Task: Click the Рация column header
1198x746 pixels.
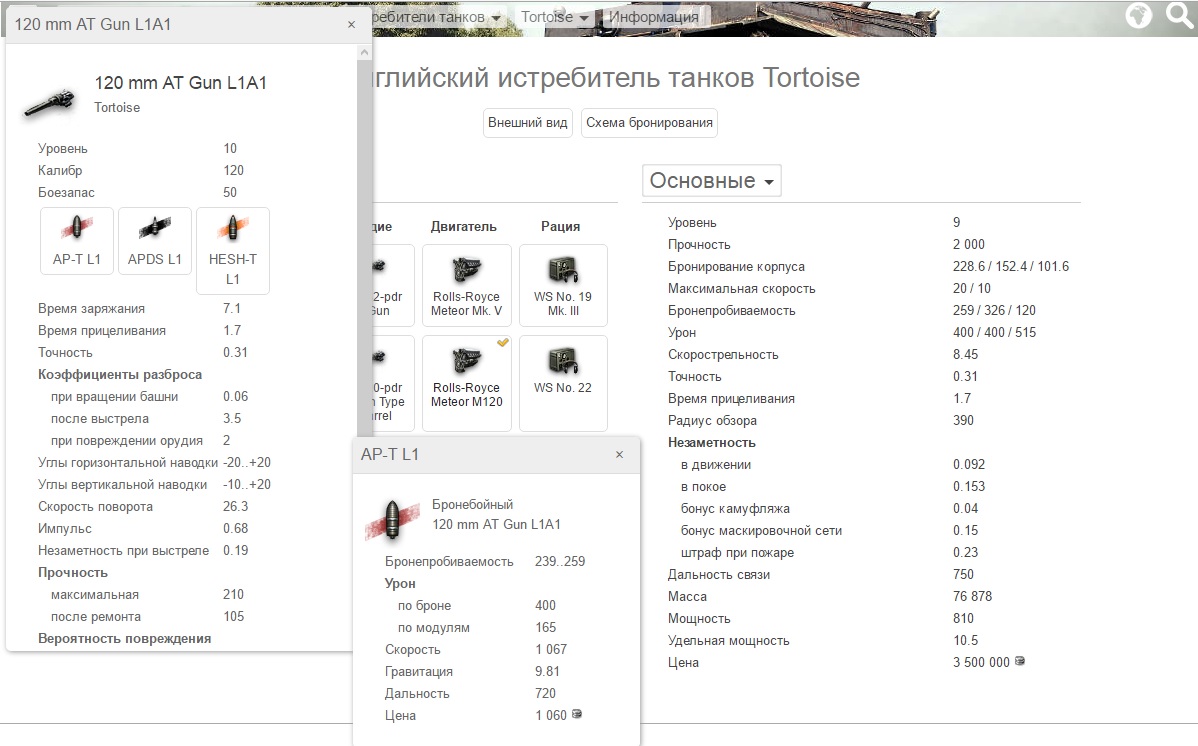Action: [560, 226]
